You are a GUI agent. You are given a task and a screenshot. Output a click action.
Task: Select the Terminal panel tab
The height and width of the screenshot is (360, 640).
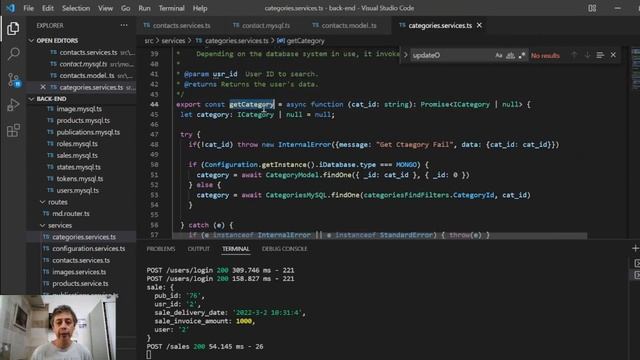[x=236, y=249]
